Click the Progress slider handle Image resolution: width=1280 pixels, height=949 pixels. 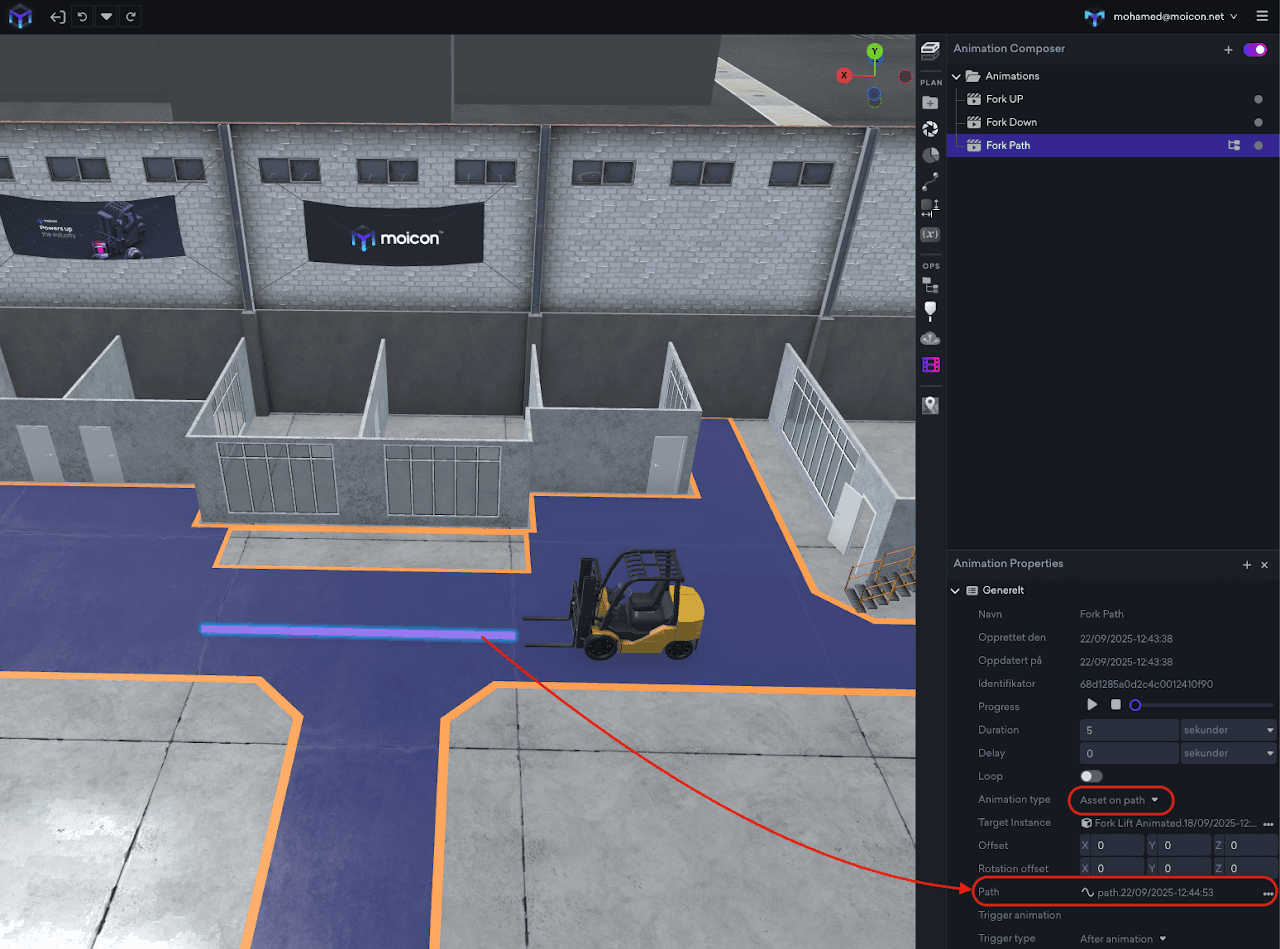click(1135, 705)
